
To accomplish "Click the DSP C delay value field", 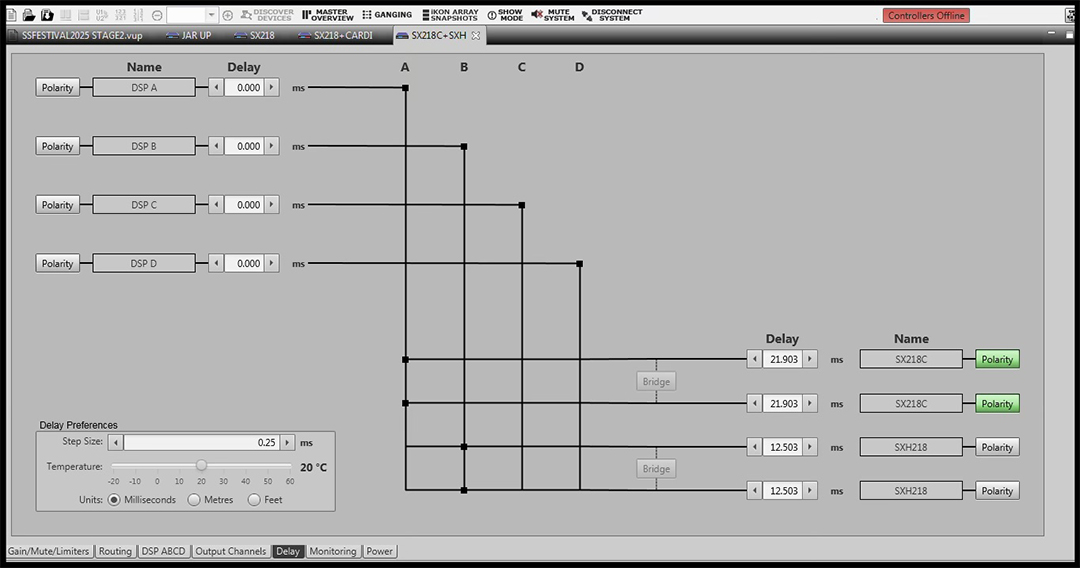I will 244,205.
